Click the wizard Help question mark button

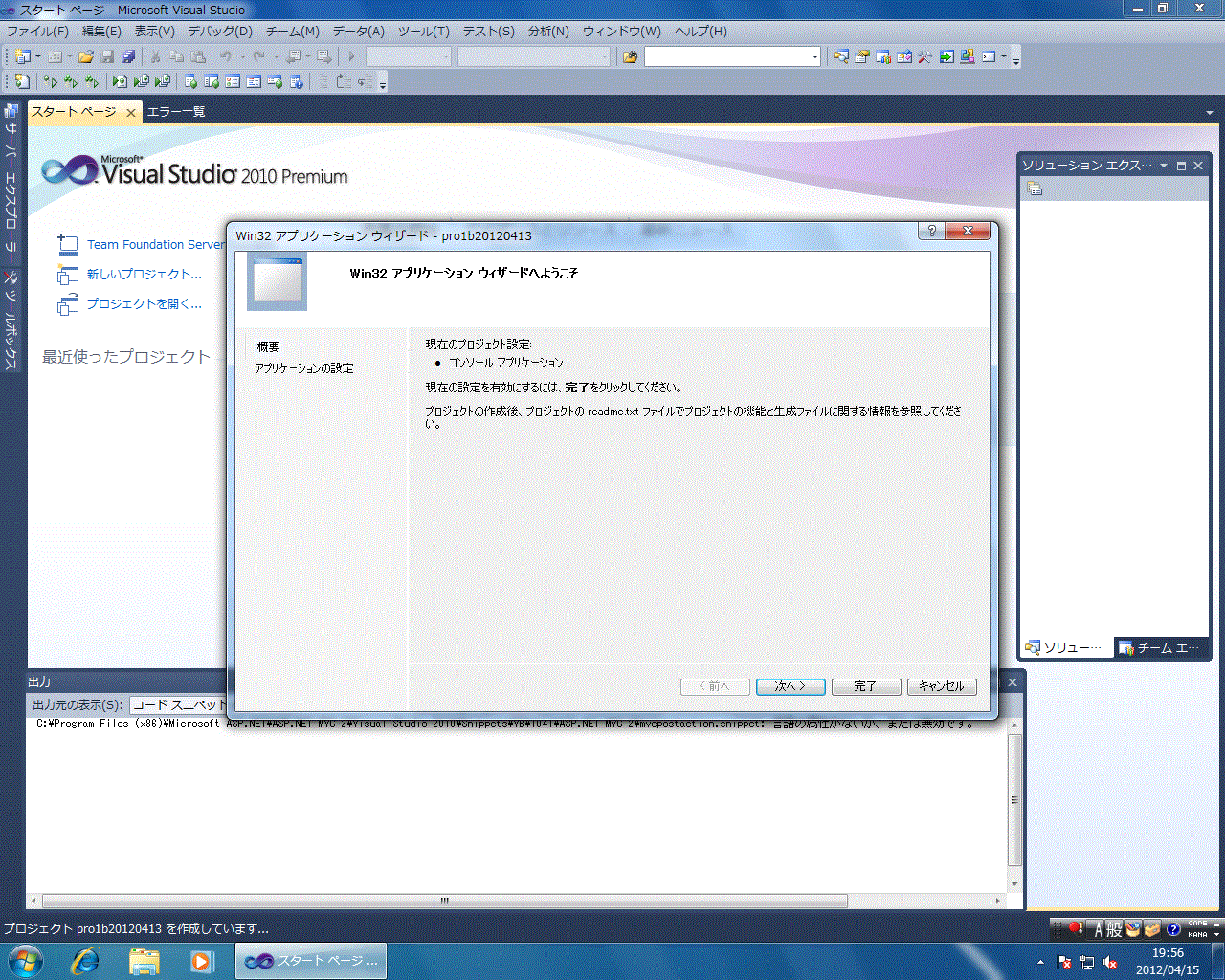point(931,231)
